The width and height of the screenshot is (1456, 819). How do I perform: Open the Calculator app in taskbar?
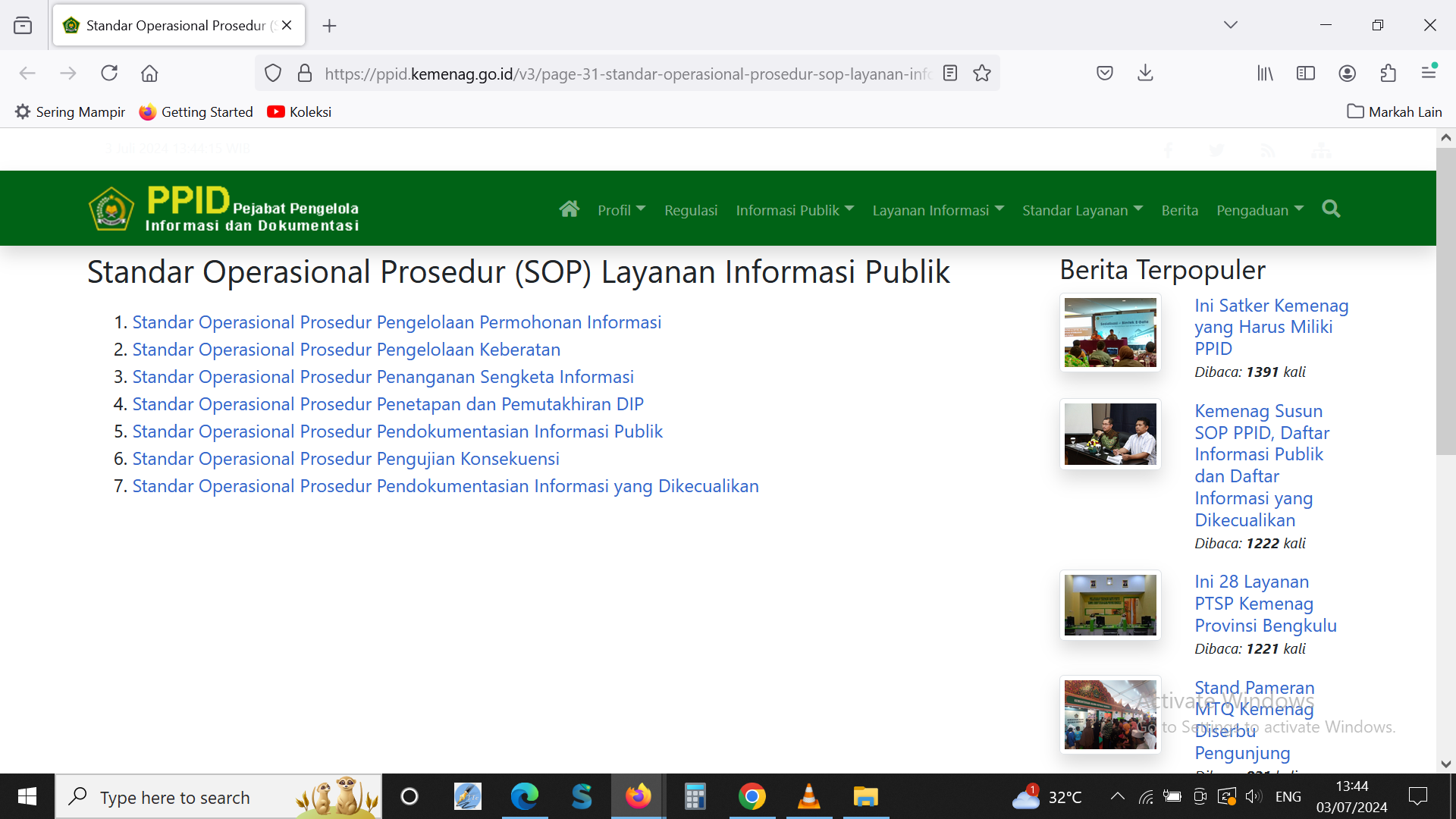click(x=695, y=797)
